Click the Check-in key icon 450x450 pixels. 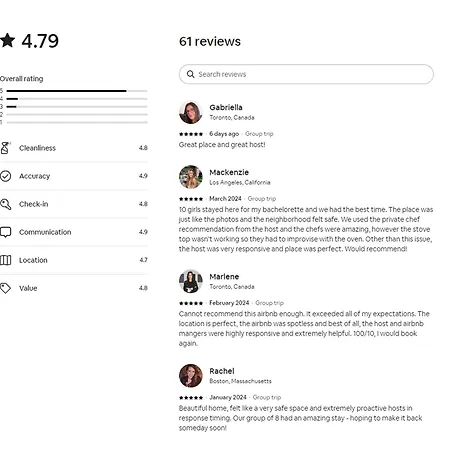(5, 204)
